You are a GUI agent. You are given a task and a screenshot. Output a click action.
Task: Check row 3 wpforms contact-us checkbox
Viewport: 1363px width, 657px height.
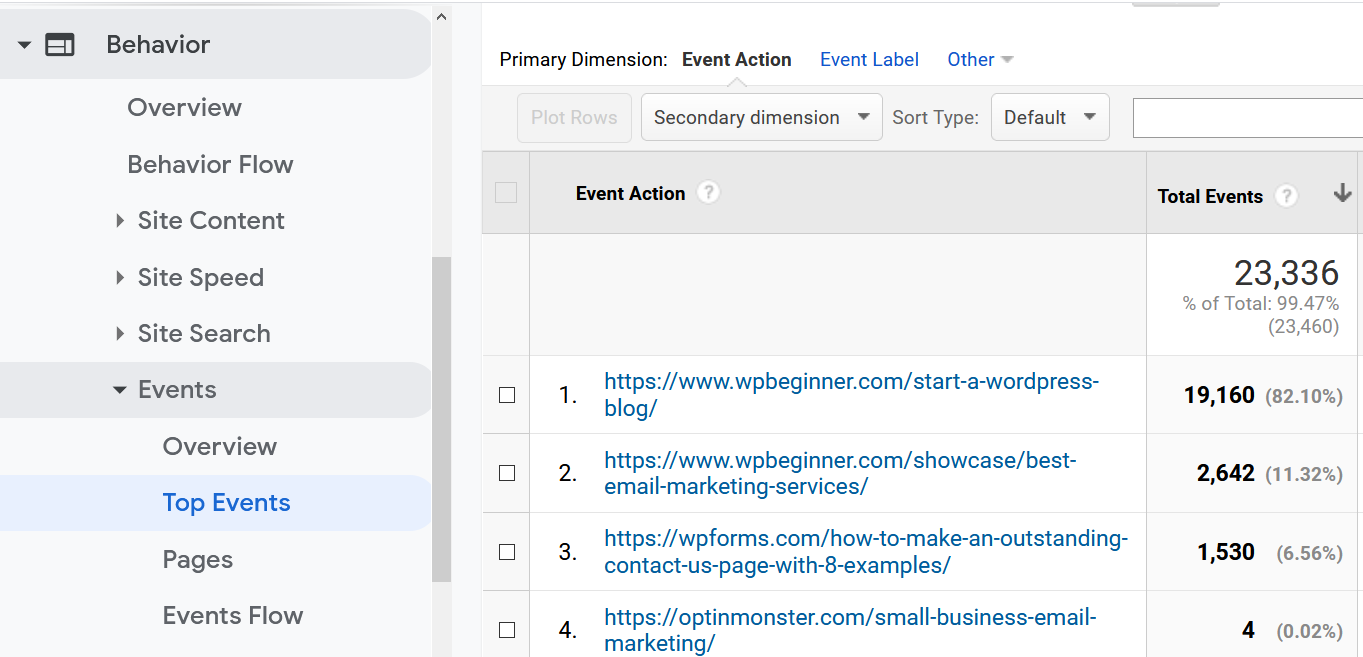pos(507,552)
